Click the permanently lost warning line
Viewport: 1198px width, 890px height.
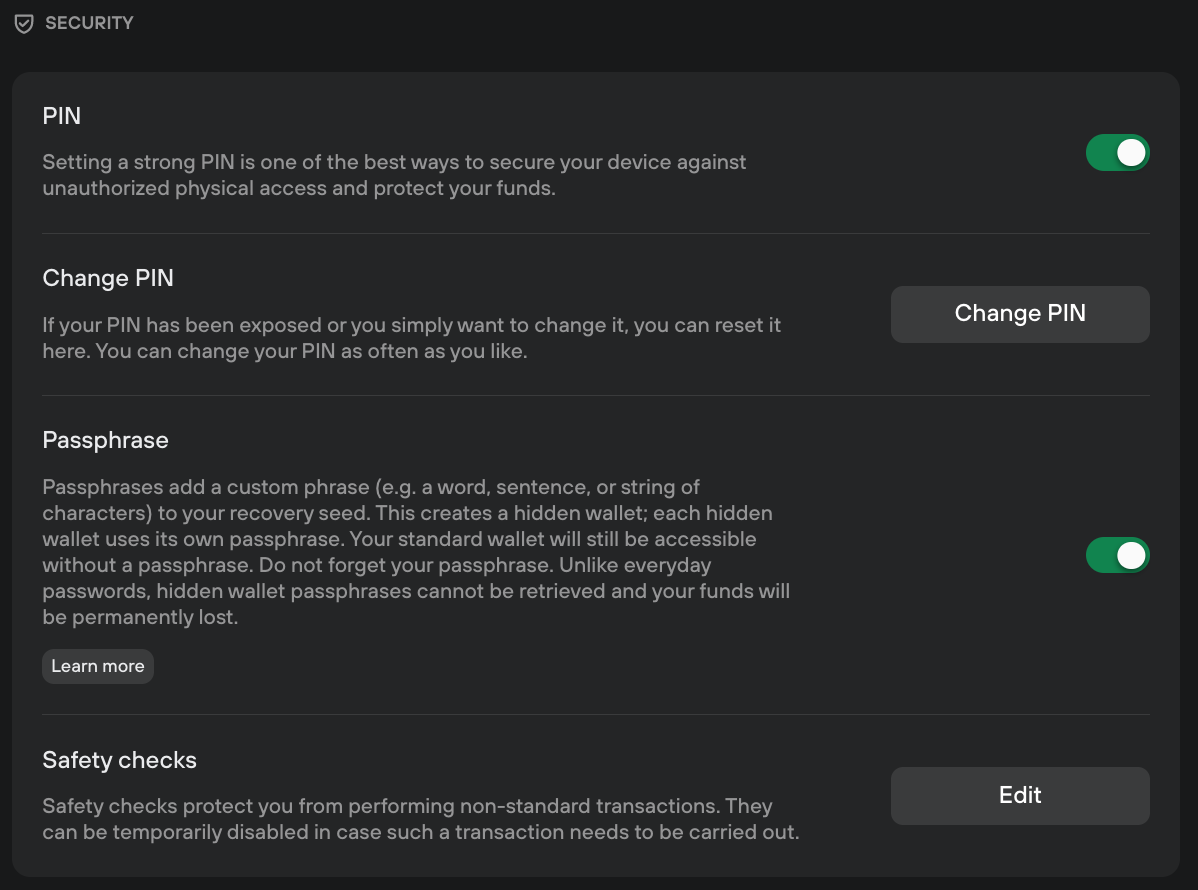click(141, 617)
